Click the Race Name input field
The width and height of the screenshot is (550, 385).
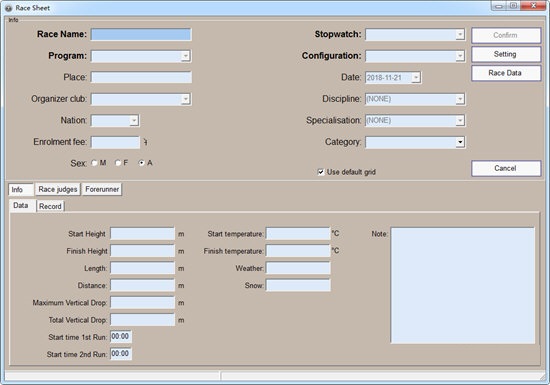pyautogui.click(x=141, y=34)
